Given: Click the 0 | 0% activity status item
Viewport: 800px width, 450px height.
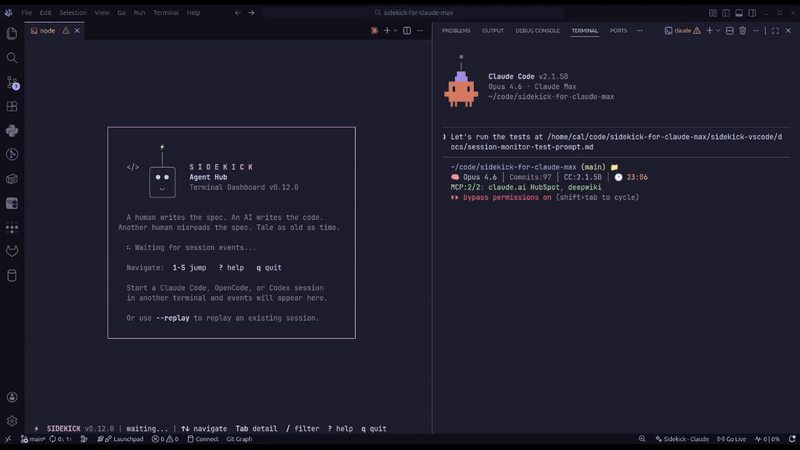Looking at the screenshot, I should pos(767,439).
